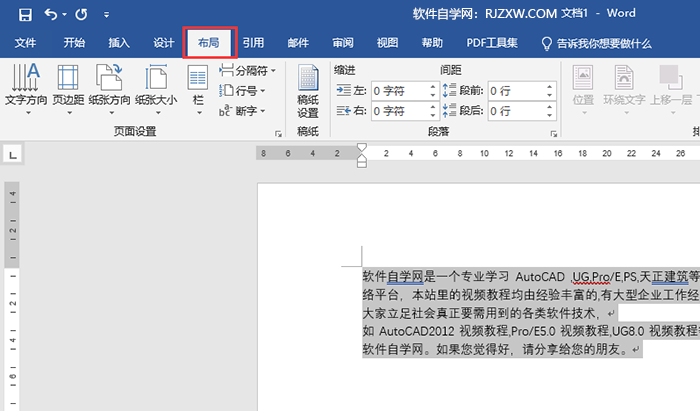Open the 文件 tab

tap(25, 43)
